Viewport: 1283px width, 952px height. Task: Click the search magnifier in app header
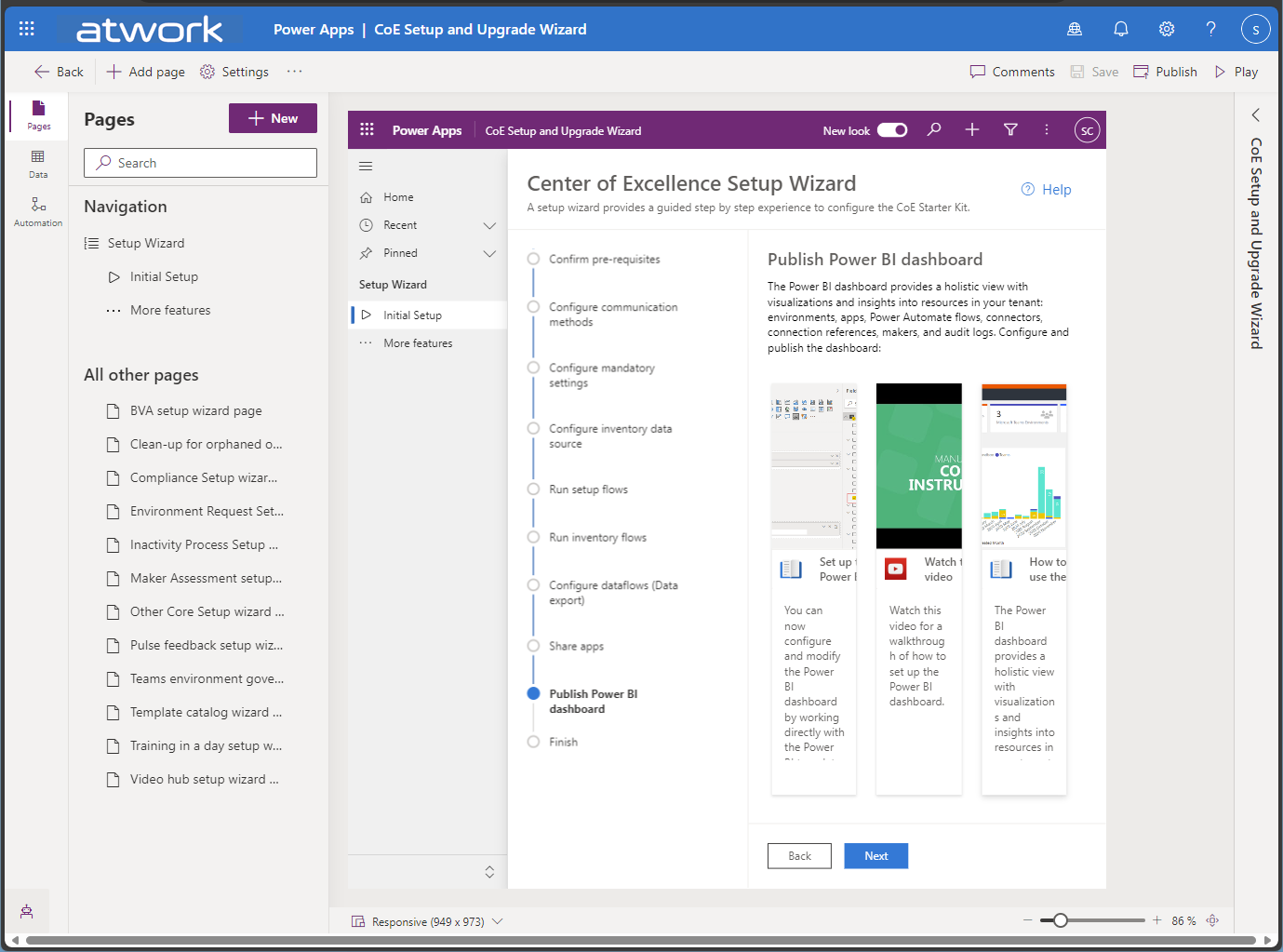pos(934,130)
